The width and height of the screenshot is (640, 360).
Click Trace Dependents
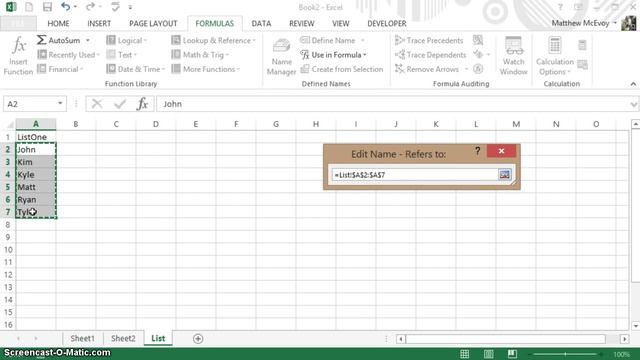coord(430,55)
